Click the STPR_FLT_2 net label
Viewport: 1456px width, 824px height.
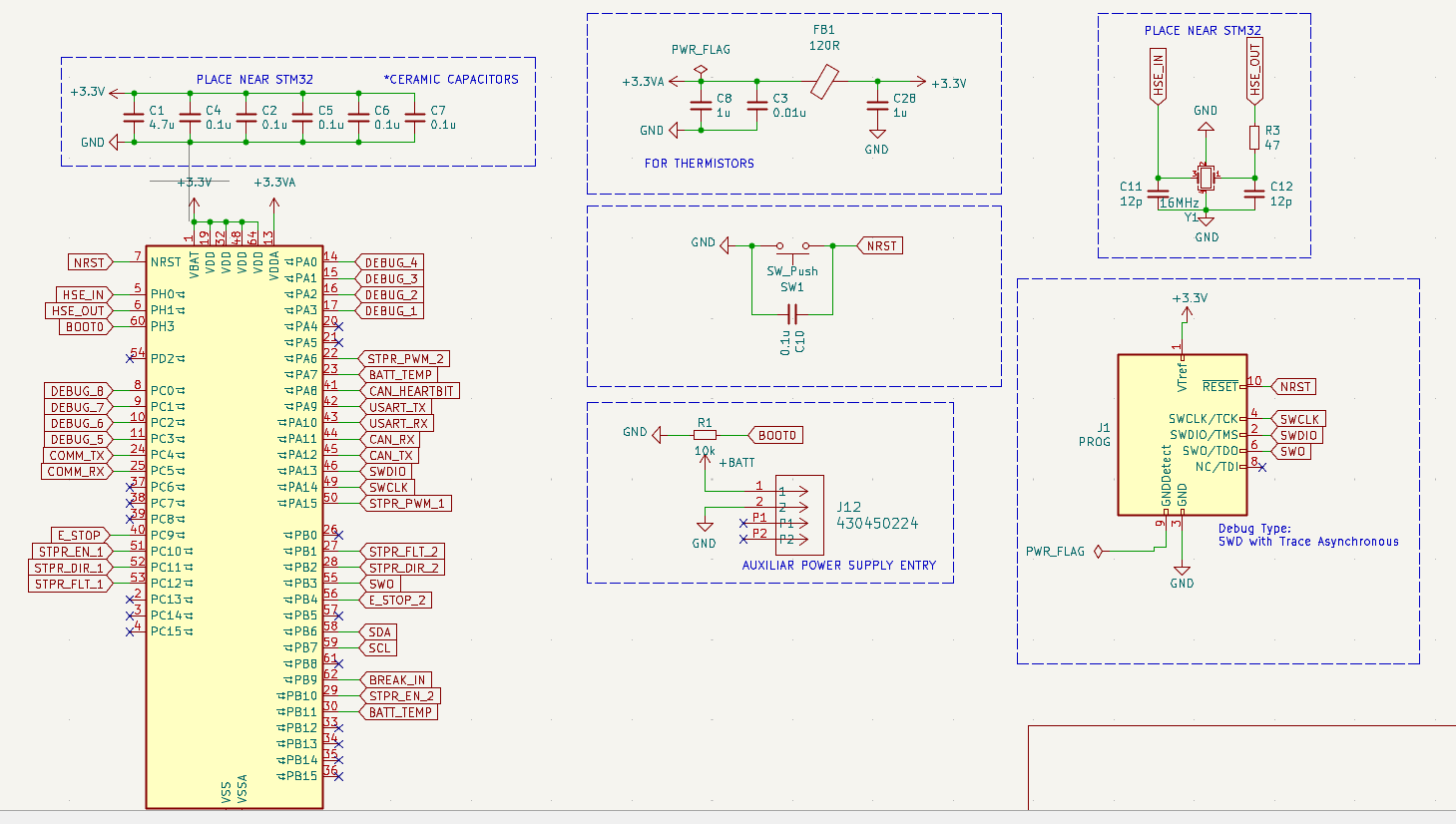[x=402, y=552]
